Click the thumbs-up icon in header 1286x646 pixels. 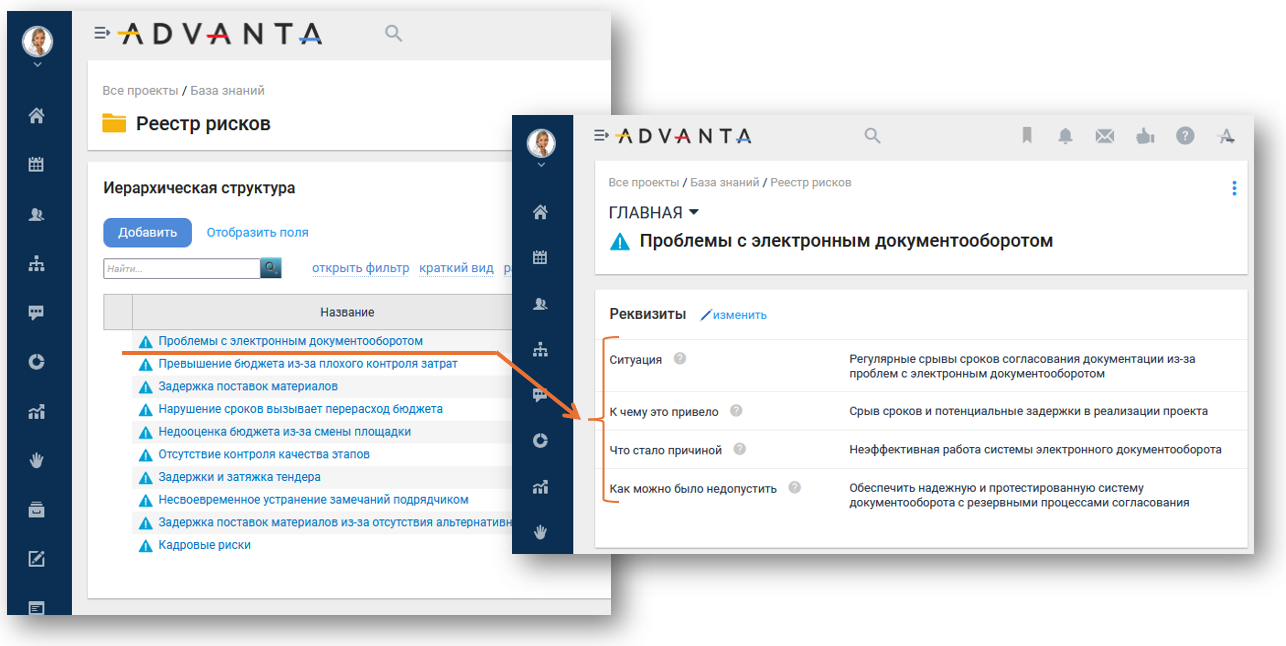point(1145,136)
